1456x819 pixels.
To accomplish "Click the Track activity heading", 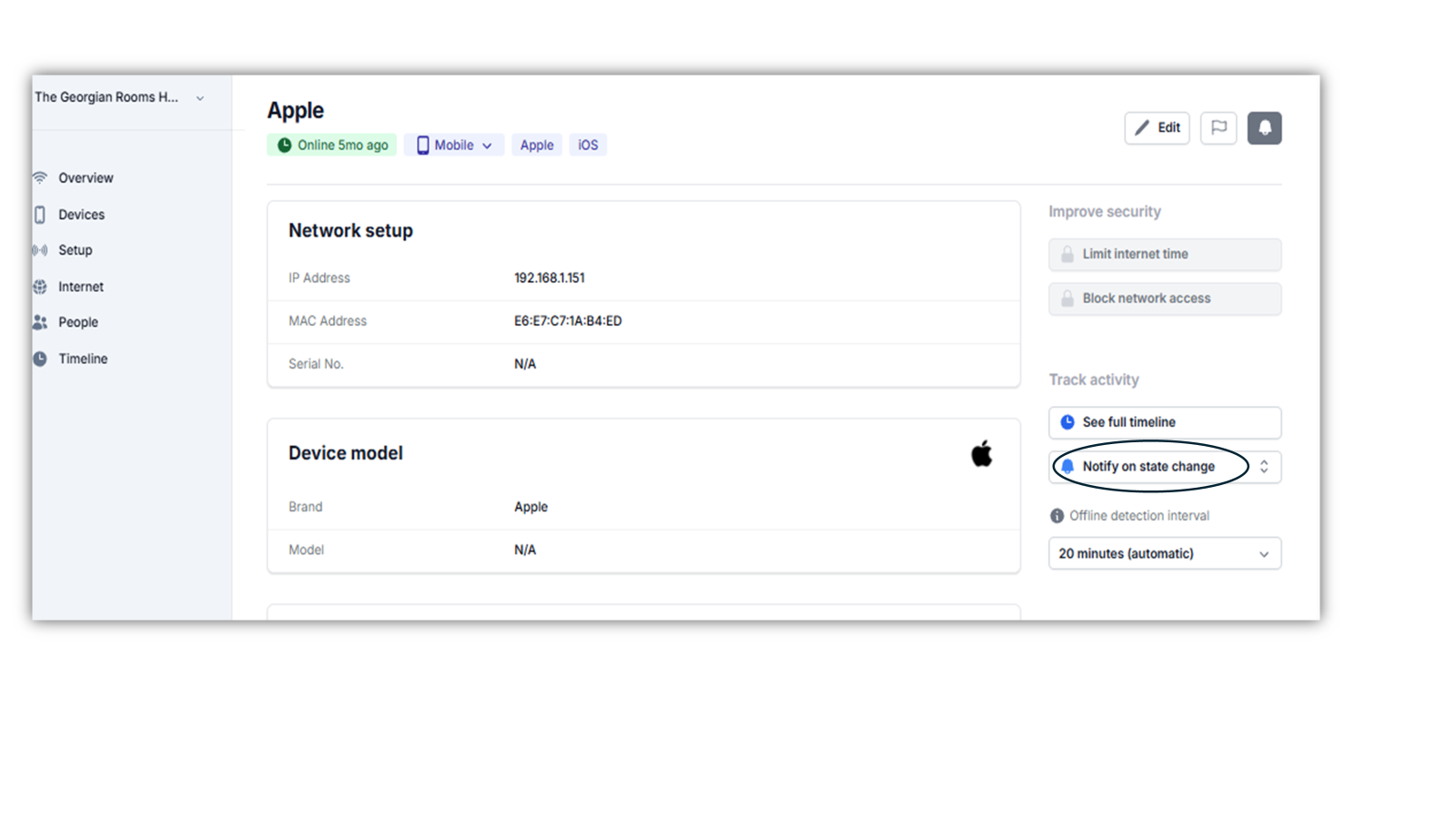I will (x=1094, y=380).
